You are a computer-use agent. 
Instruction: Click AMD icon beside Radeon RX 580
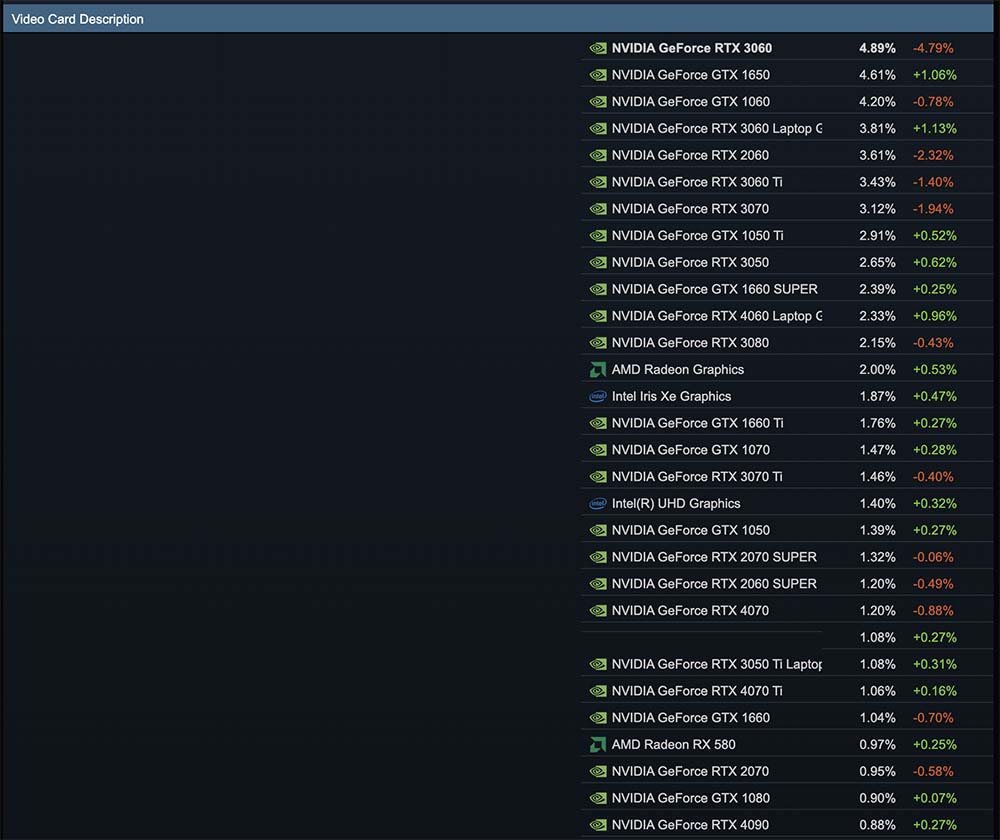coord(598,745)
